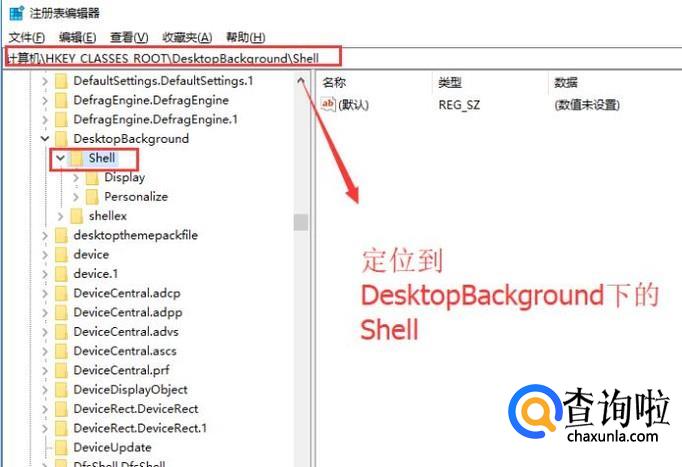Viewport: 682px width, 467px height.
Task: Open the 文件(F) menu
Action: click(27, 37)
